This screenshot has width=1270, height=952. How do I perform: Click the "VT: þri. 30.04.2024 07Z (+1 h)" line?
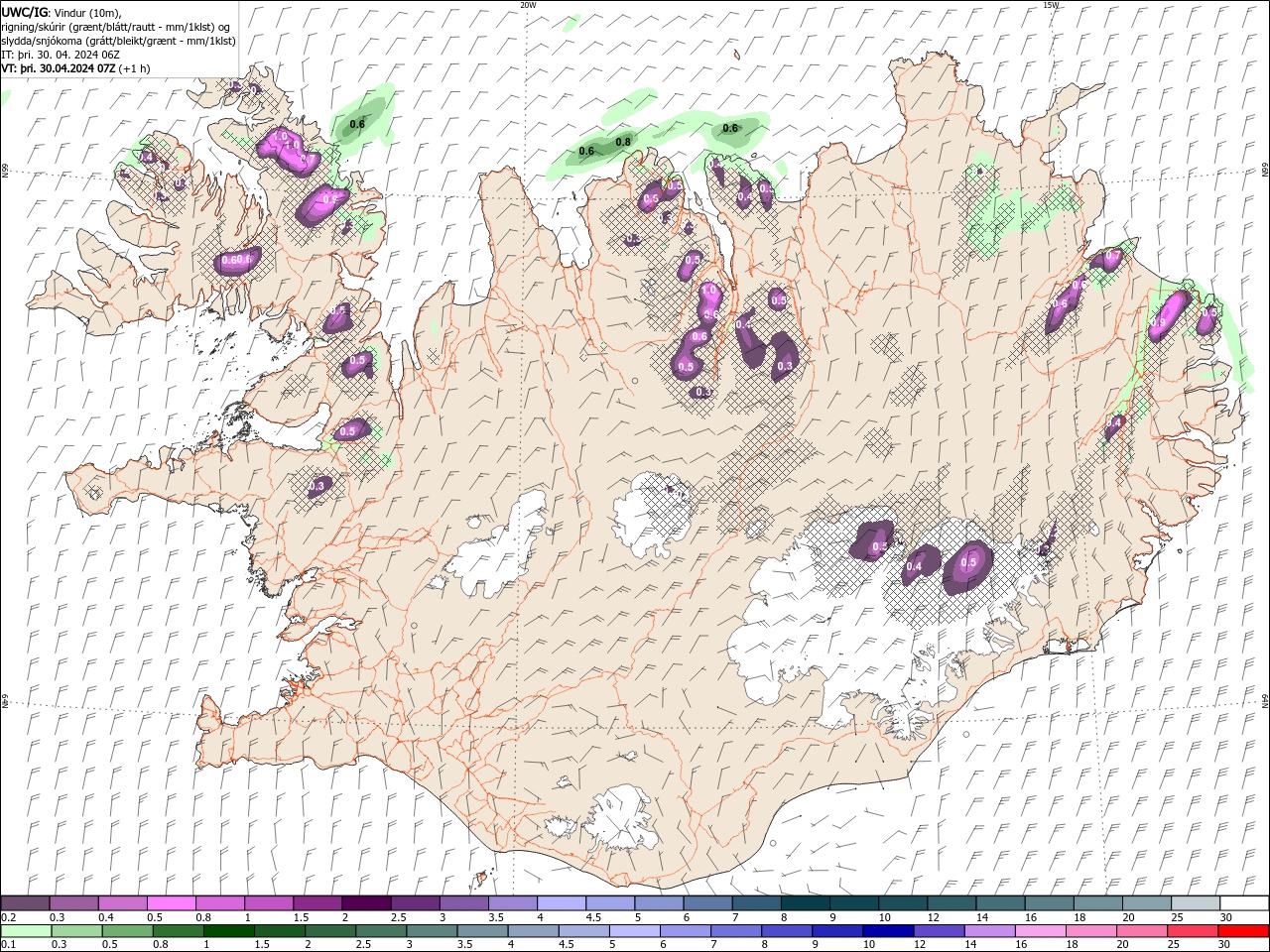tap(76, 68)
